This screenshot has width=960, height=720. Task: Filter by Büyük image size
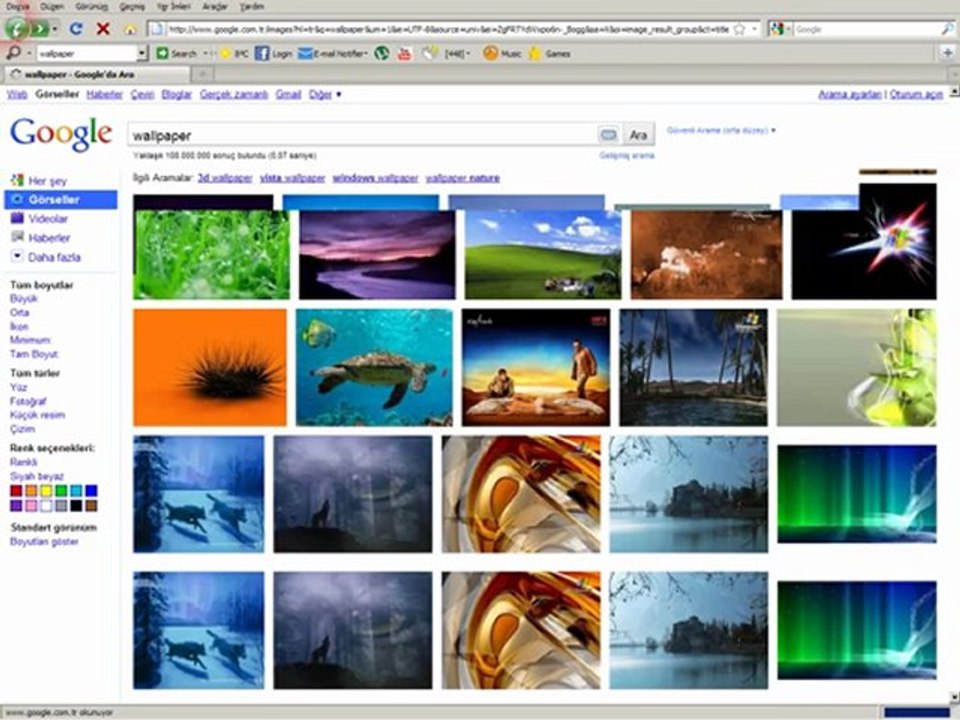(x=24, y=299)
